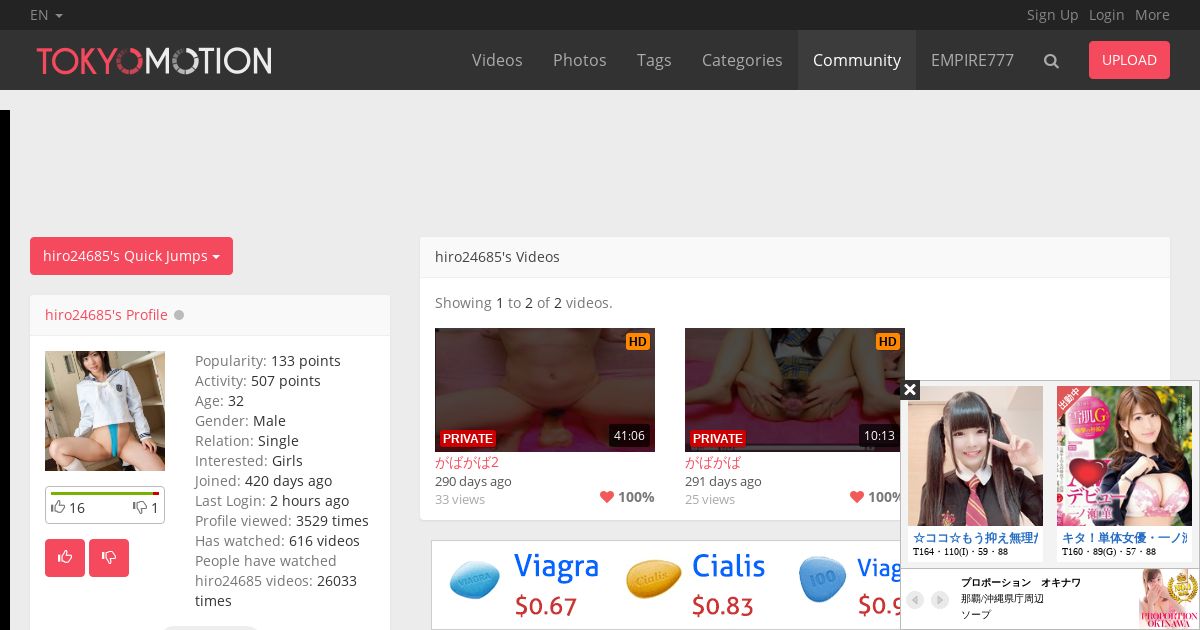Click the thumbs-down dislike button
Screen dimensions: 1200x630
point(109,558)
